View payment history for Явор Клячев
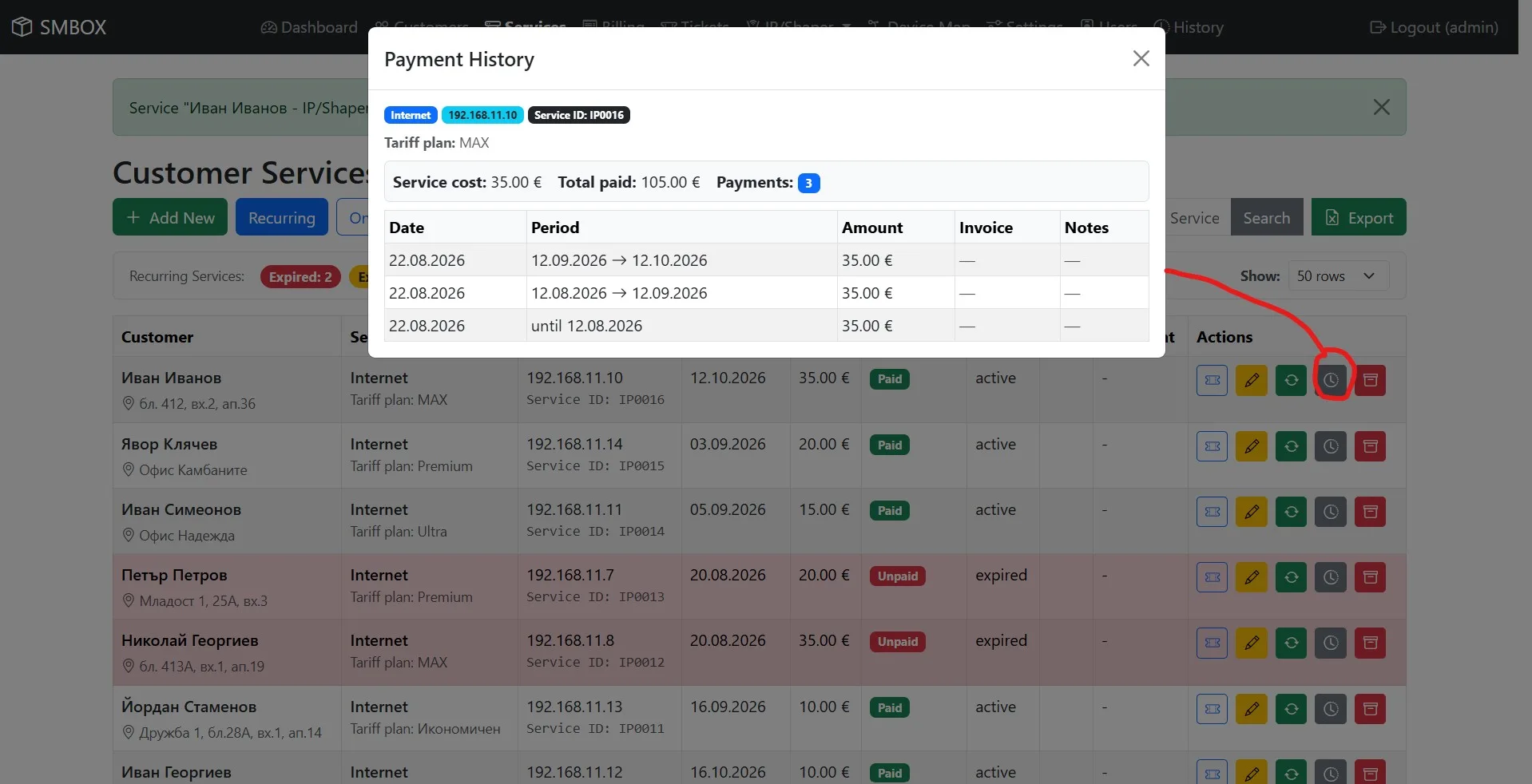The width and height of the screenshot is (1532, 784). tap(1331, 446)
